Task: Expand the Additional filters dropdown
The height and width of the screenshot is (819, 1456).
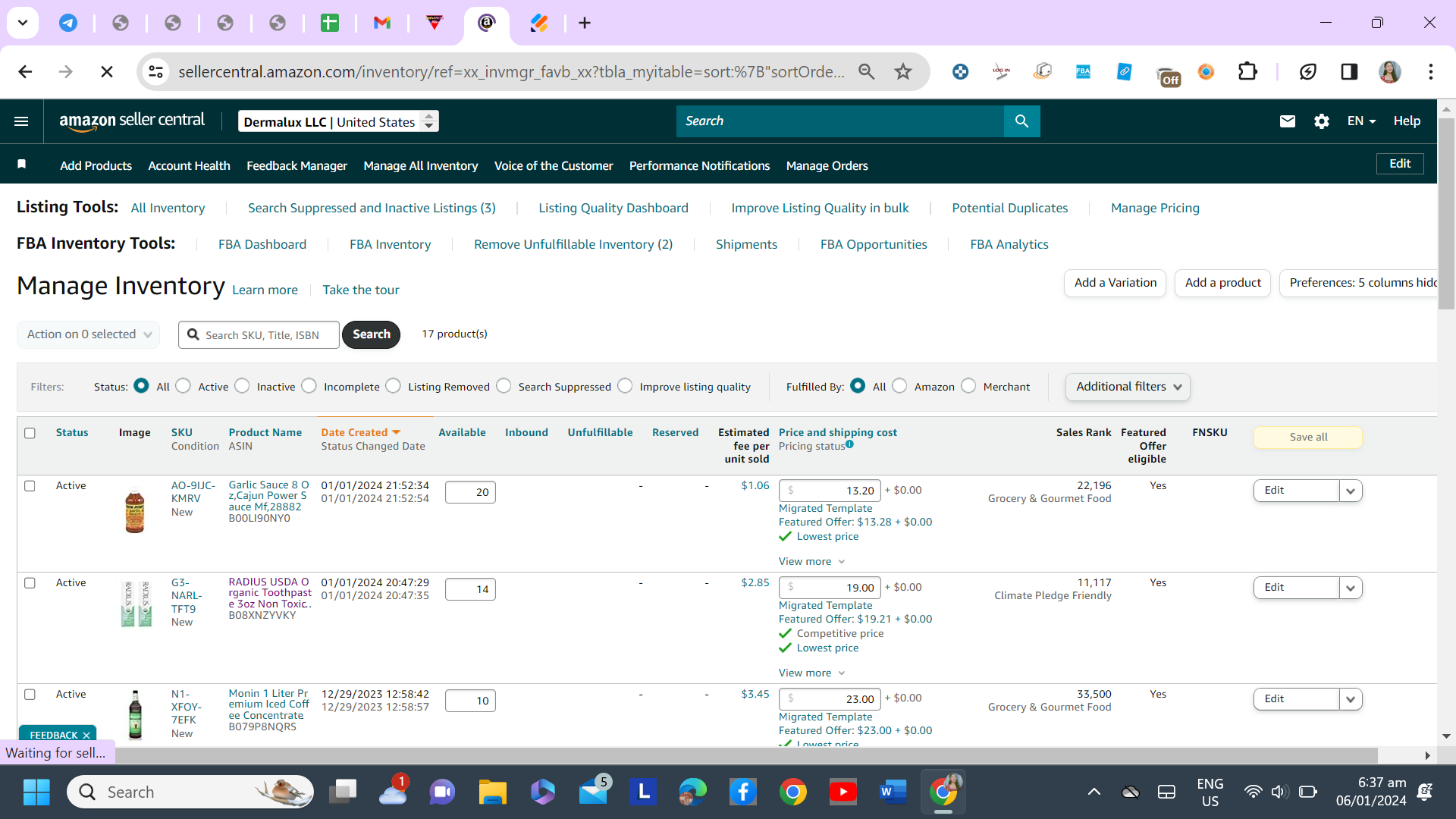Action: click(1128, 387)
